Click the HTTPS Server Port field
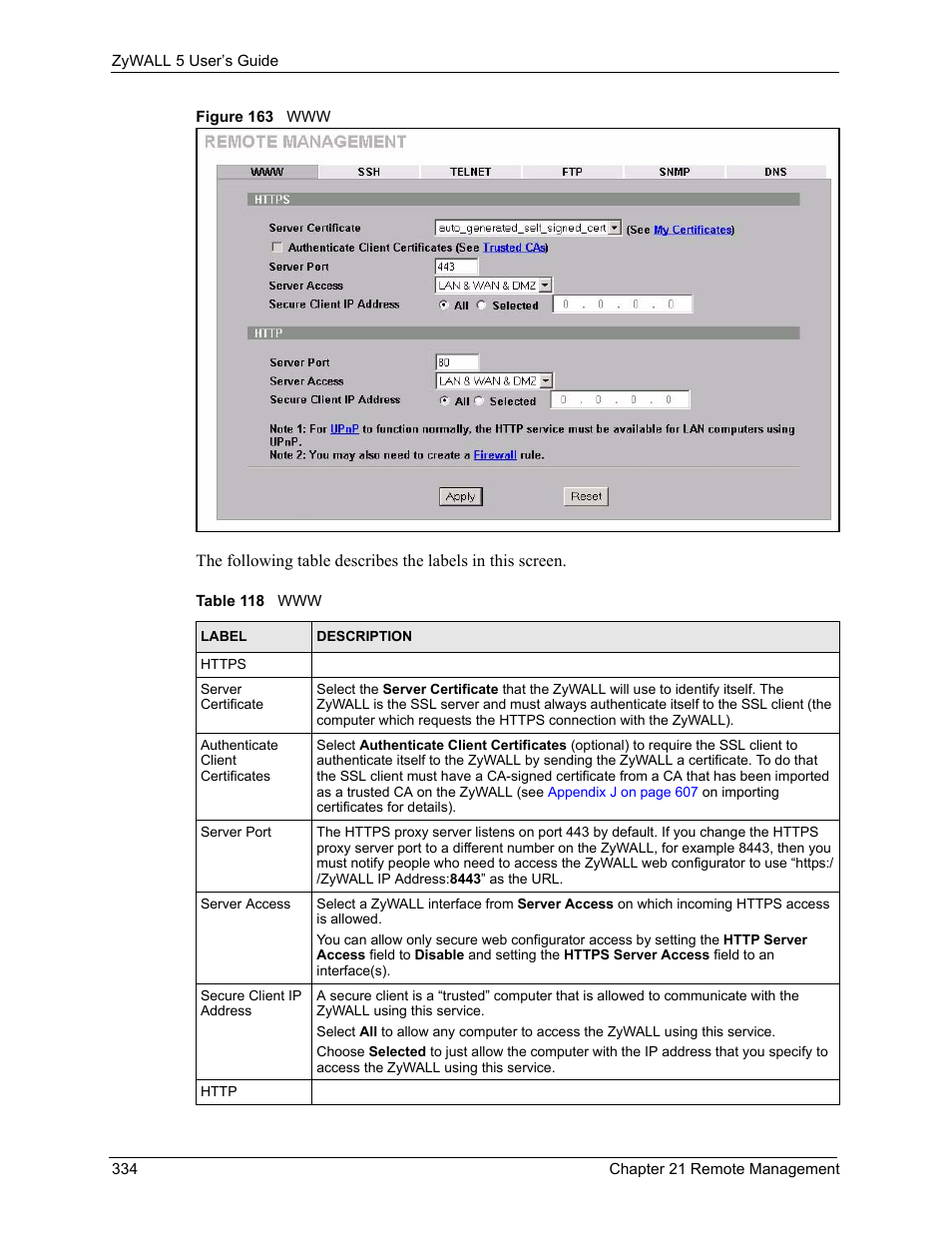This screenshot has width=952, height=1233. [455, 266]
